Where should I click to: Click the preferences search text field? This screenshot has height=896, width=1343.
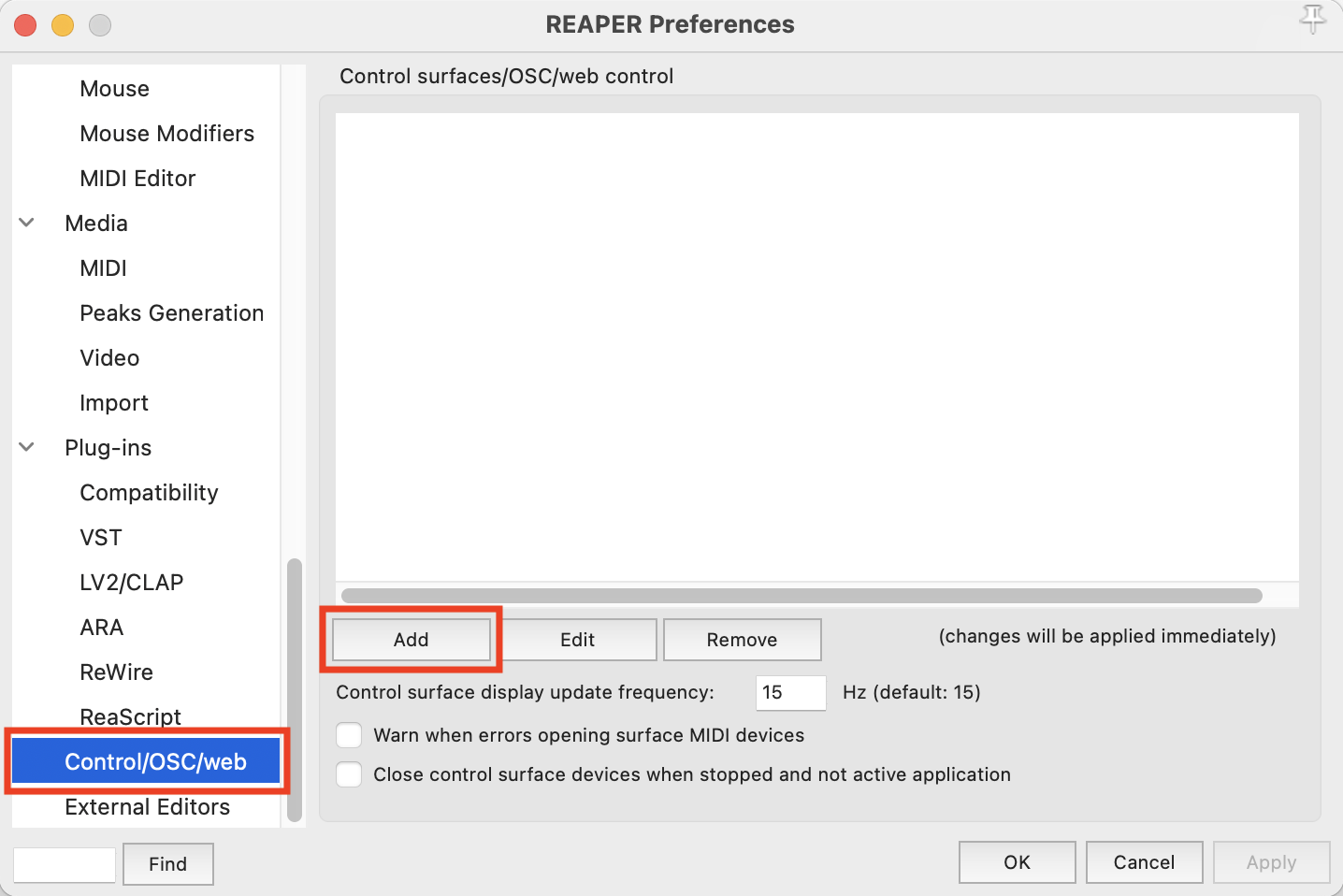[x=65, y=865]
